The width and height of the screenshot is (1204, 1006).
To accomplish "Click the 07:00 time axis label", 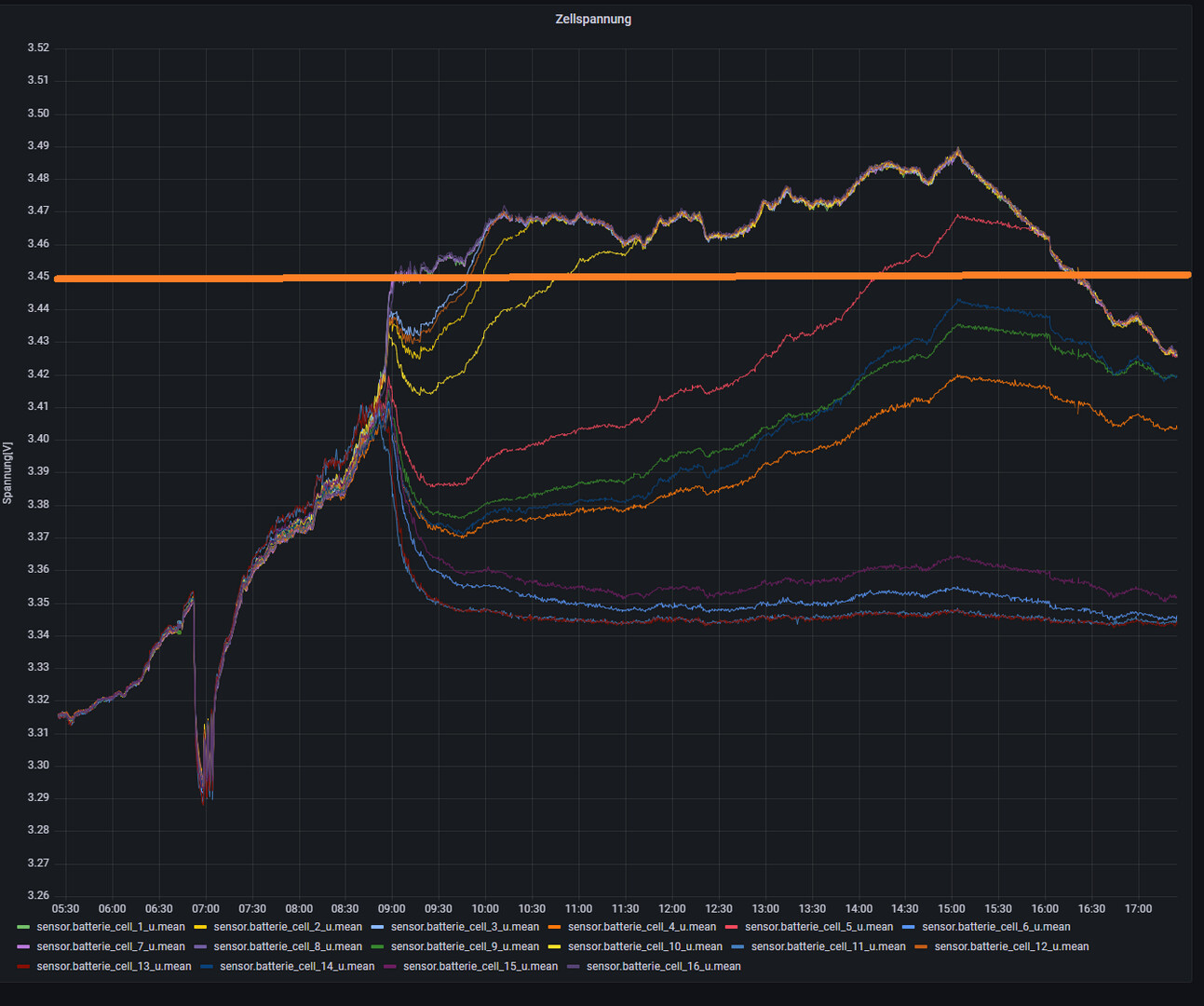I will tap(206, 908).
